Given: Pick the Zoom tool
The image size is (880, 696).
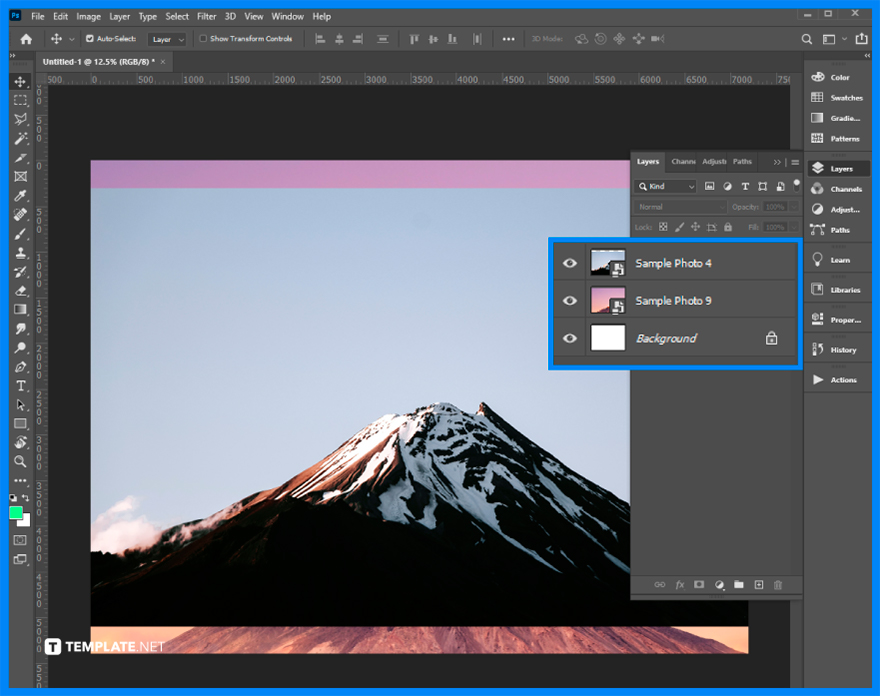Looking at the screenshot, I should pos(21,461).
